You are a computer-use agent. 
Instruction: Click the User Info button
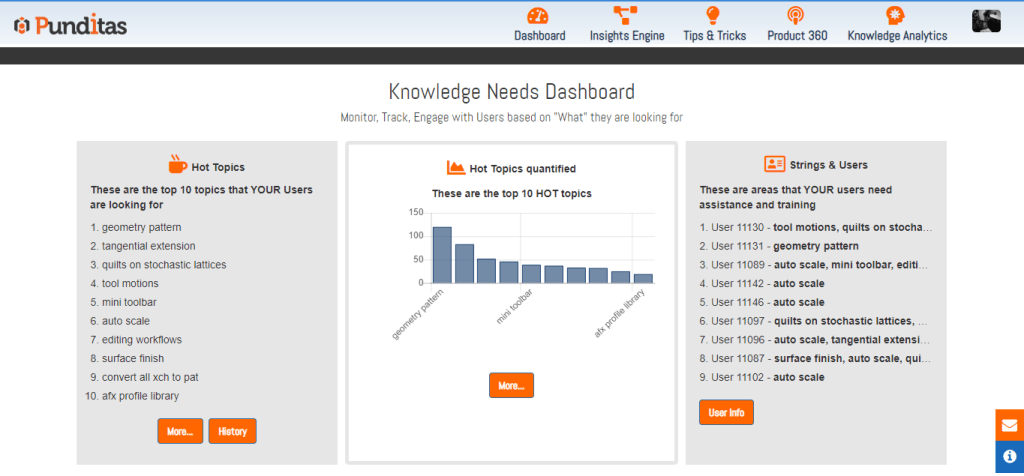tap(726, 412)
